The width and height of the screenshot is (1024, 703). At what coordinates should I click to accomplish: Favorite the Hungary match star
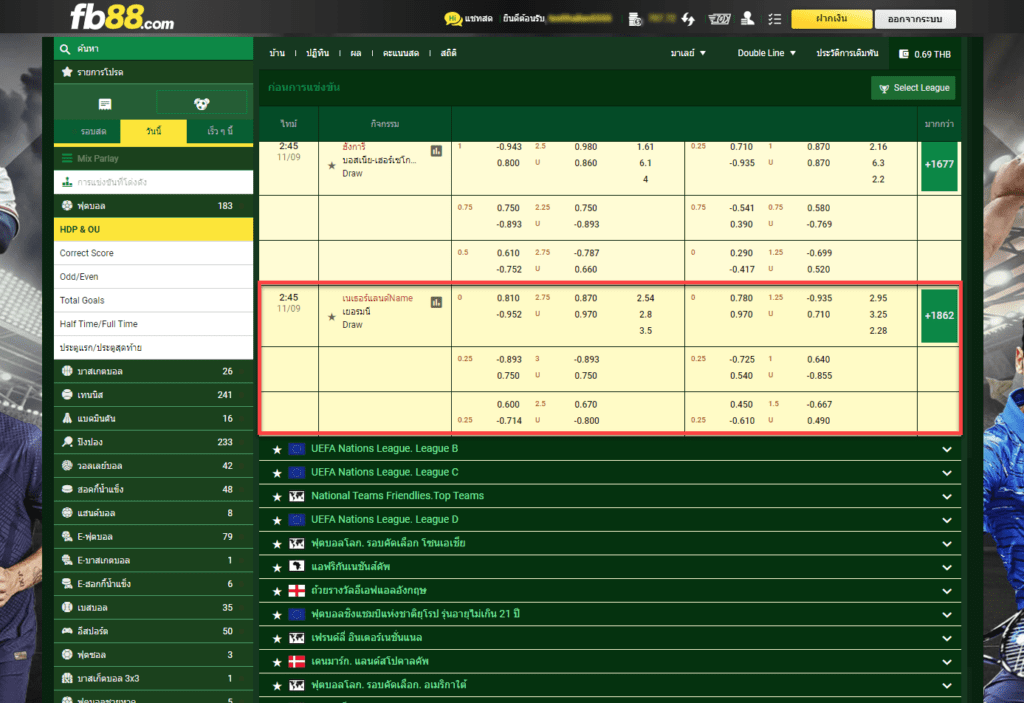coord(332,166)
